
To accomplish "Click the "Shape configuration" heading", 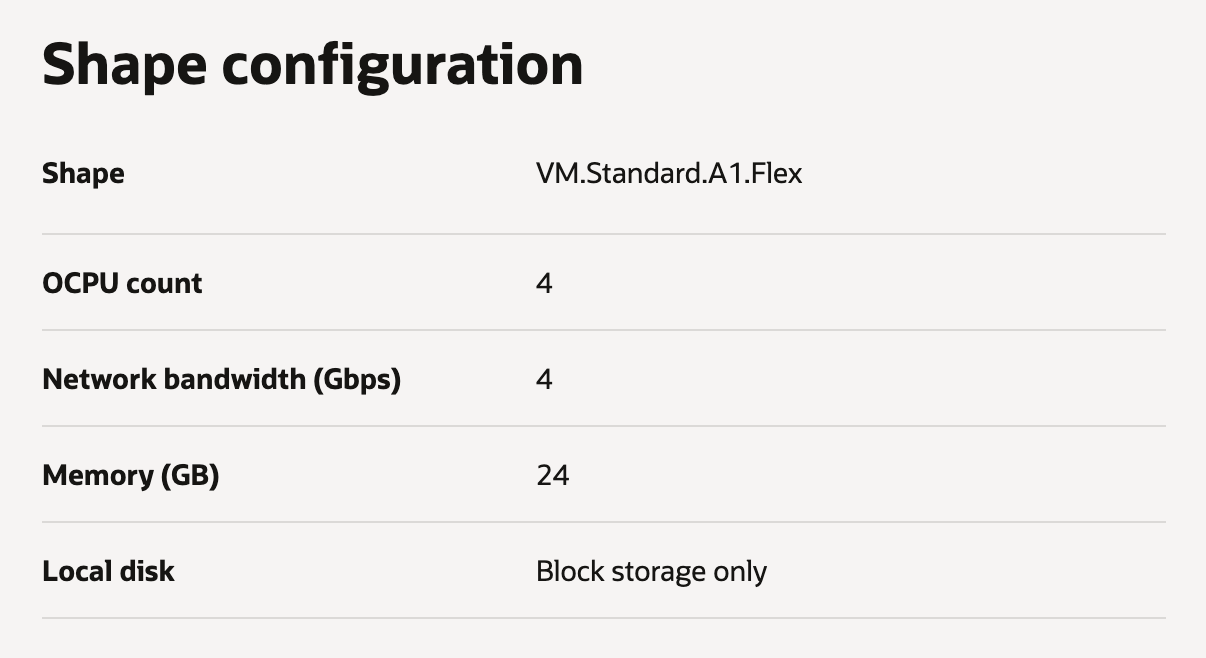I will coord(312,65).
